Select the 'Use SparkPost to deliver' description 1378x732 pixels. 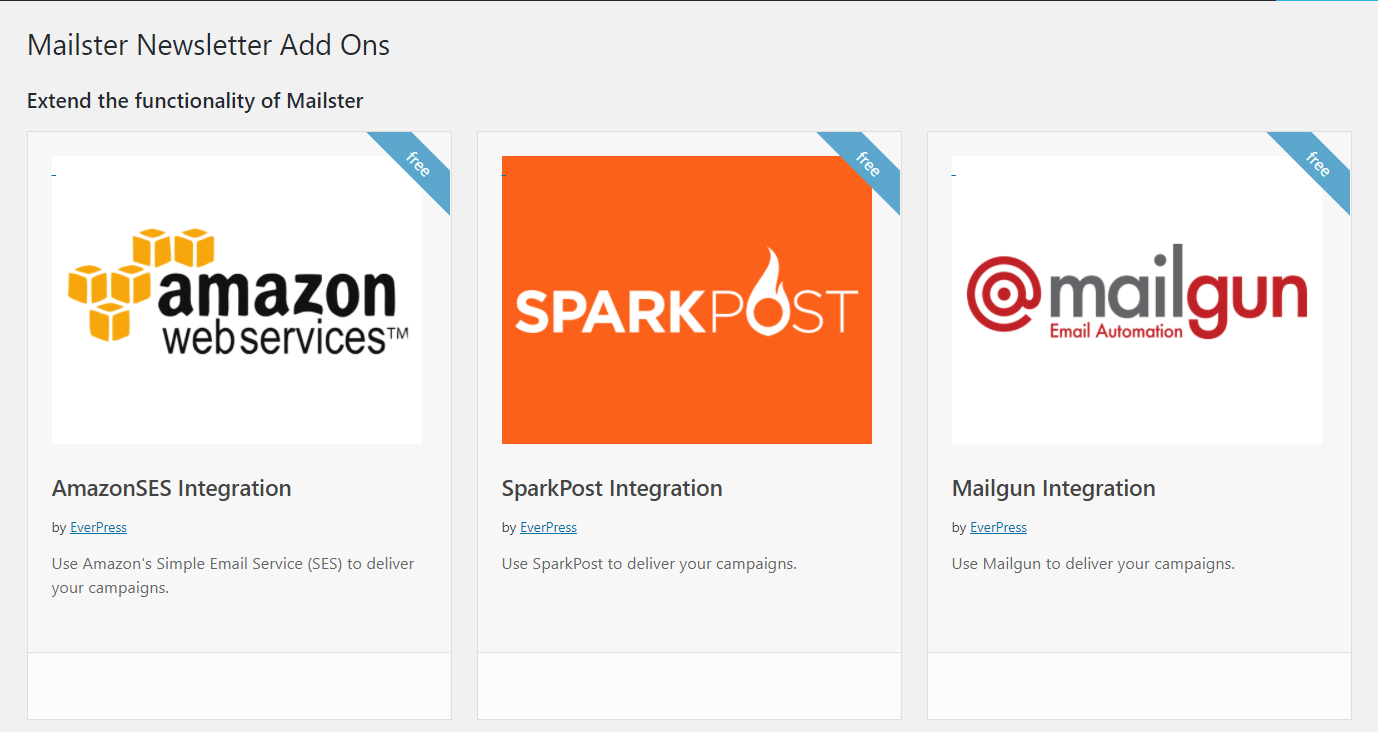point(649,564)
